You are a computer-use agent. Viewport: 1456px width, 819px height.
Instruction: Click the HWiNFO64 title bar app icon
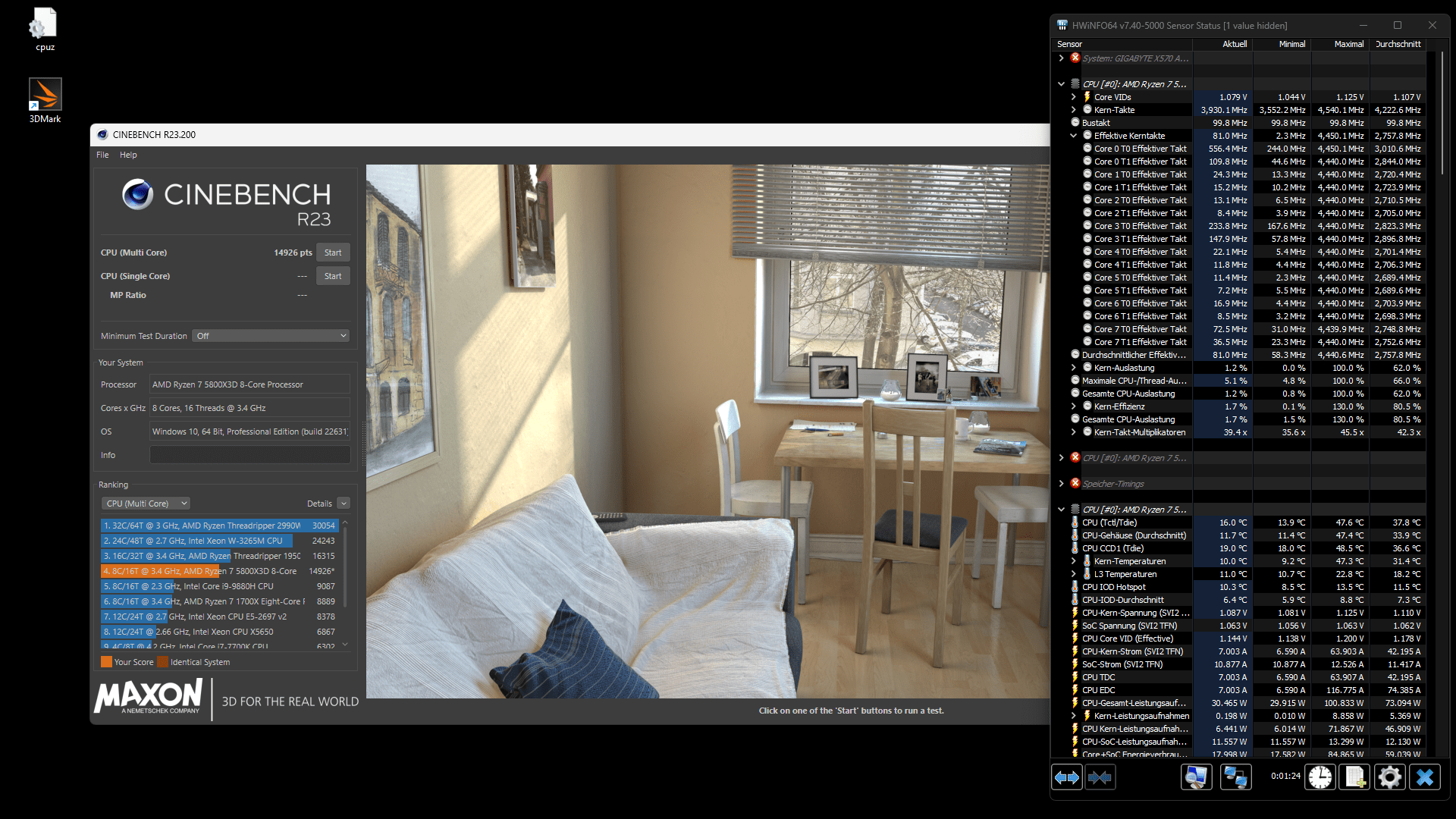point(1062,25)
